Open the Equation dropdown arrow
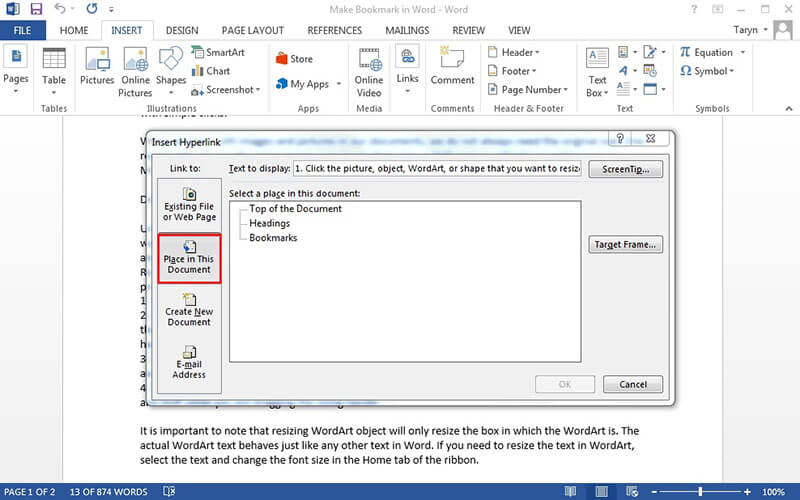The image size is (800, 500). [742, 52]
